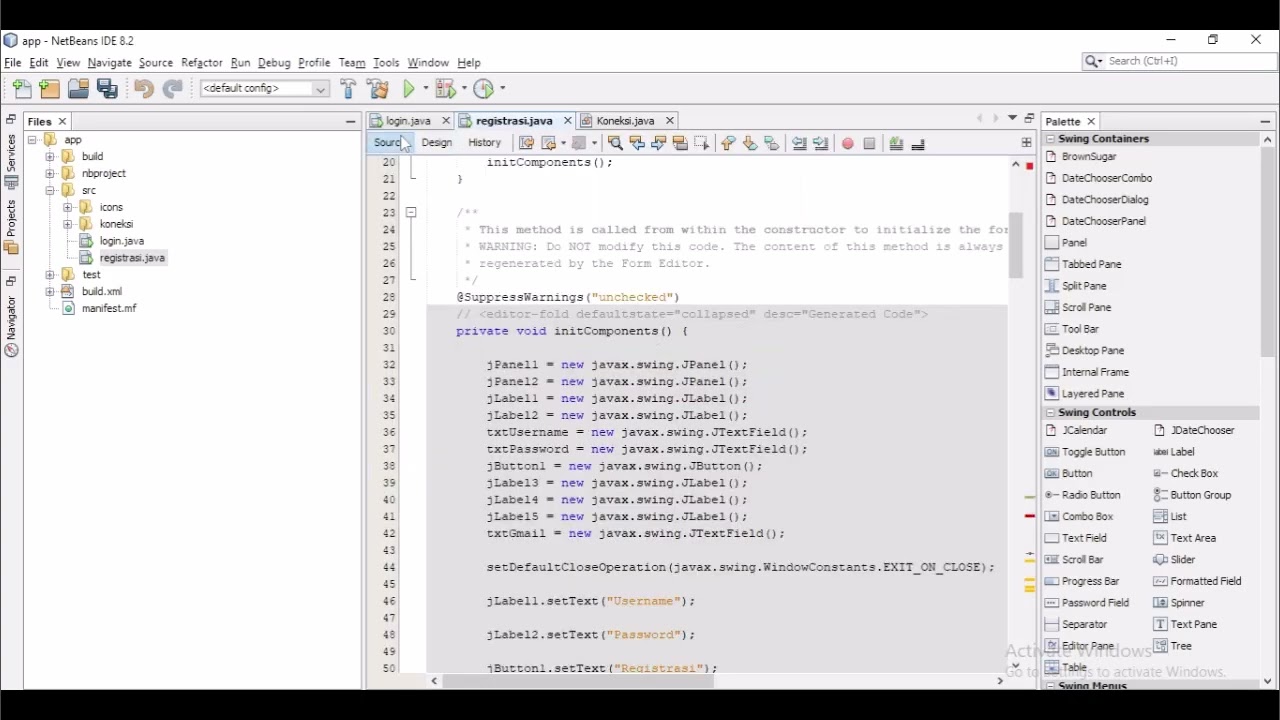This screenshot has height=720, width=1280.
Task: Collapse the app node in the Files tree
Action: coord(33,140)
